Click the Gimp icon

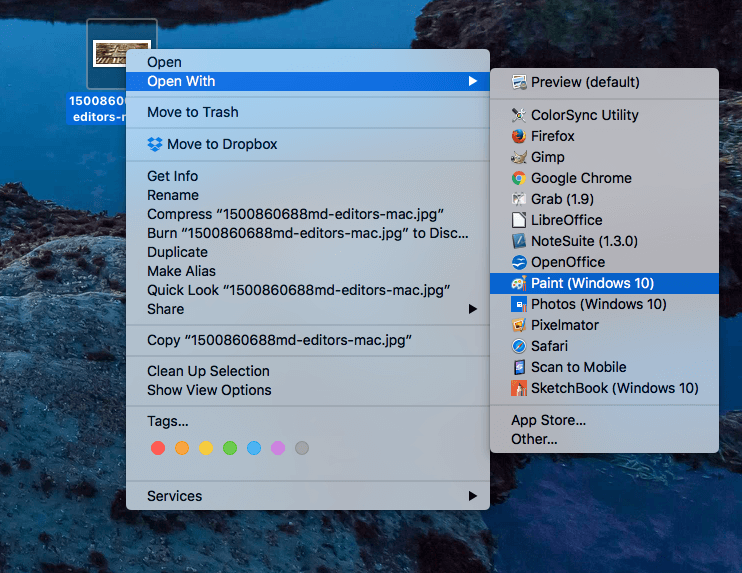pyautogui.click(x=519, y=157)
